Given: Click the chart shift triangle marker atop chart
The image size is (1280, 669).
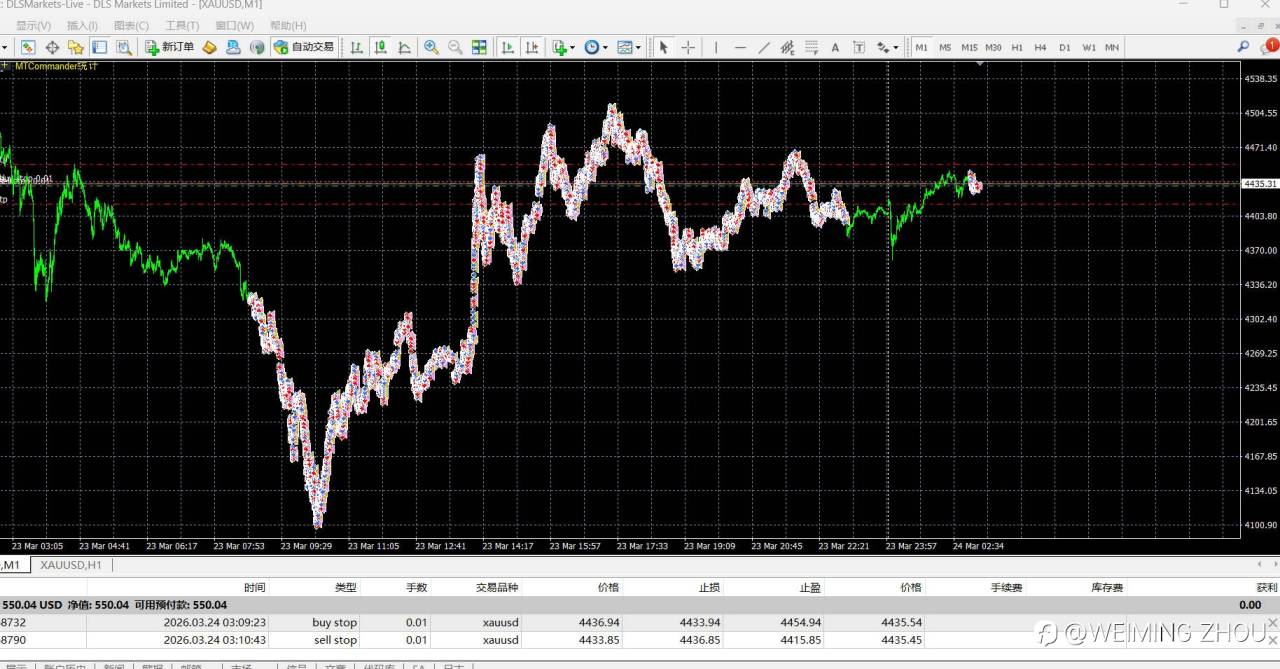Looking at the screenshot, I should click(x=981, y=64).
